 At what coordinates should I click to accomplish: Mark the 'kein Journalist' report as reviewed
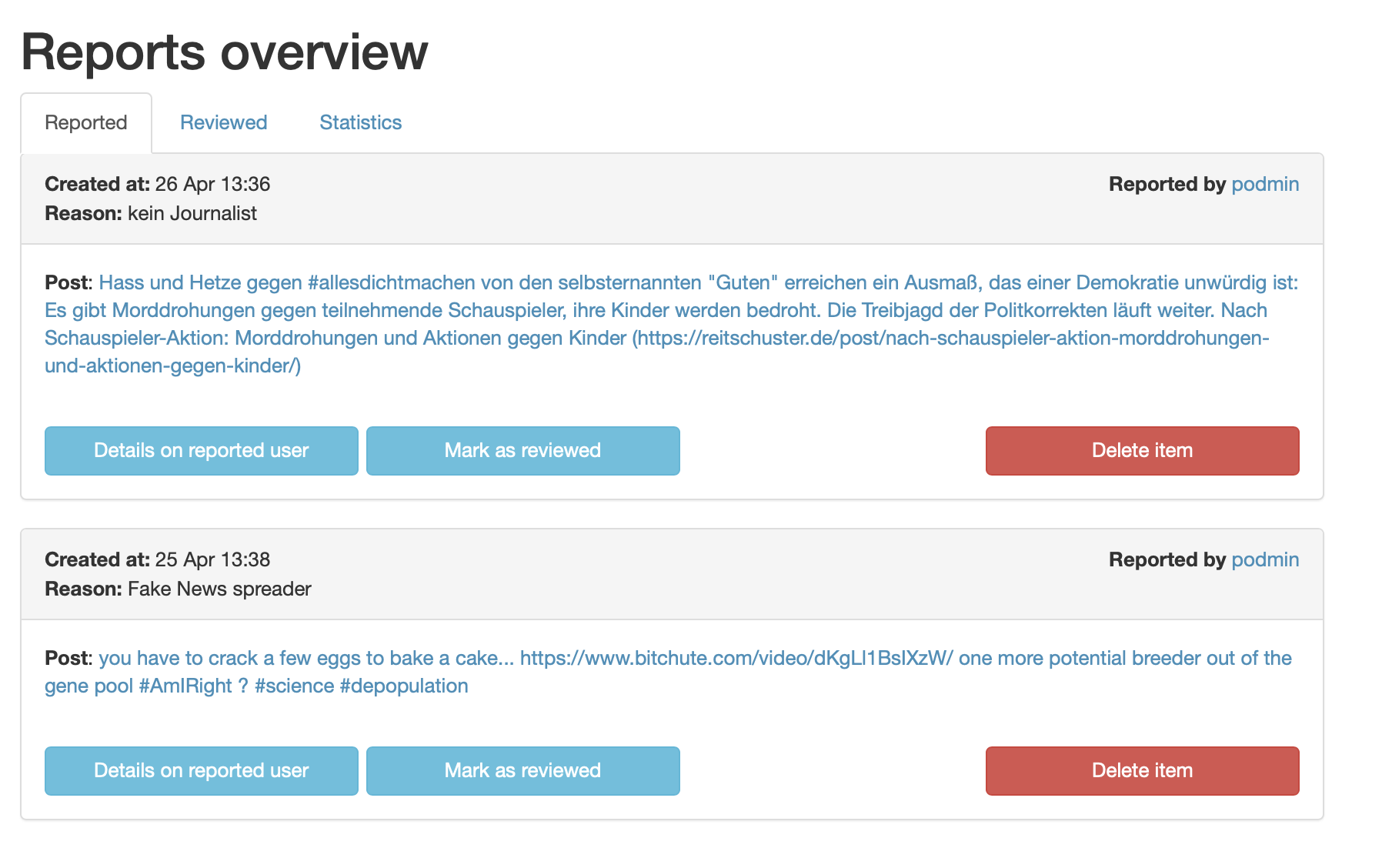pyautogui.click(x=523, y=451)
